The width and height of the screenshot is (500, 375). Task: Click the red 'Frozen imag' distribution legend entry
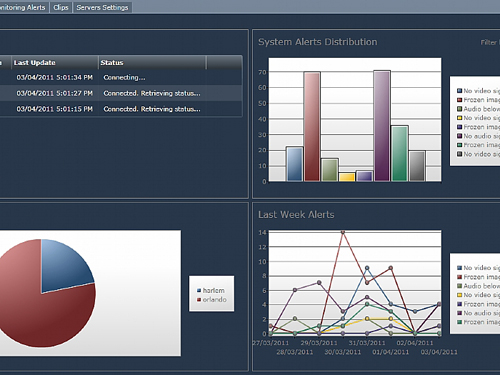pyautogui.click(x=478, y=100)
